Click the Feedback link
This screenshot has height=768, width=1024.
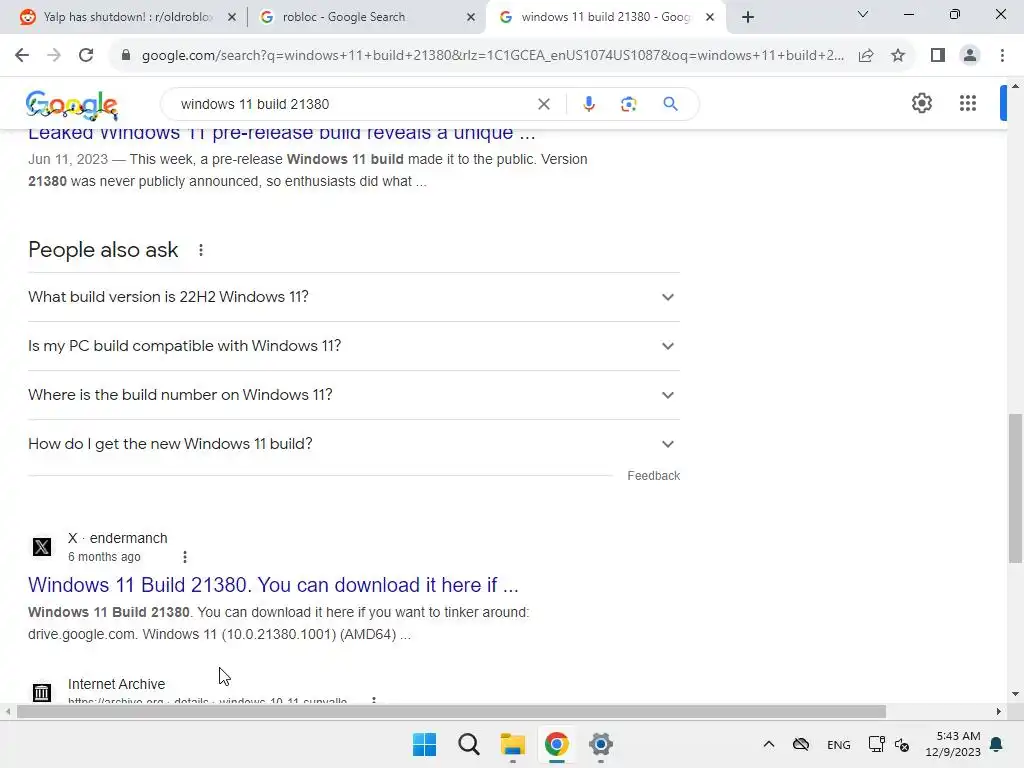pos(654,476)
